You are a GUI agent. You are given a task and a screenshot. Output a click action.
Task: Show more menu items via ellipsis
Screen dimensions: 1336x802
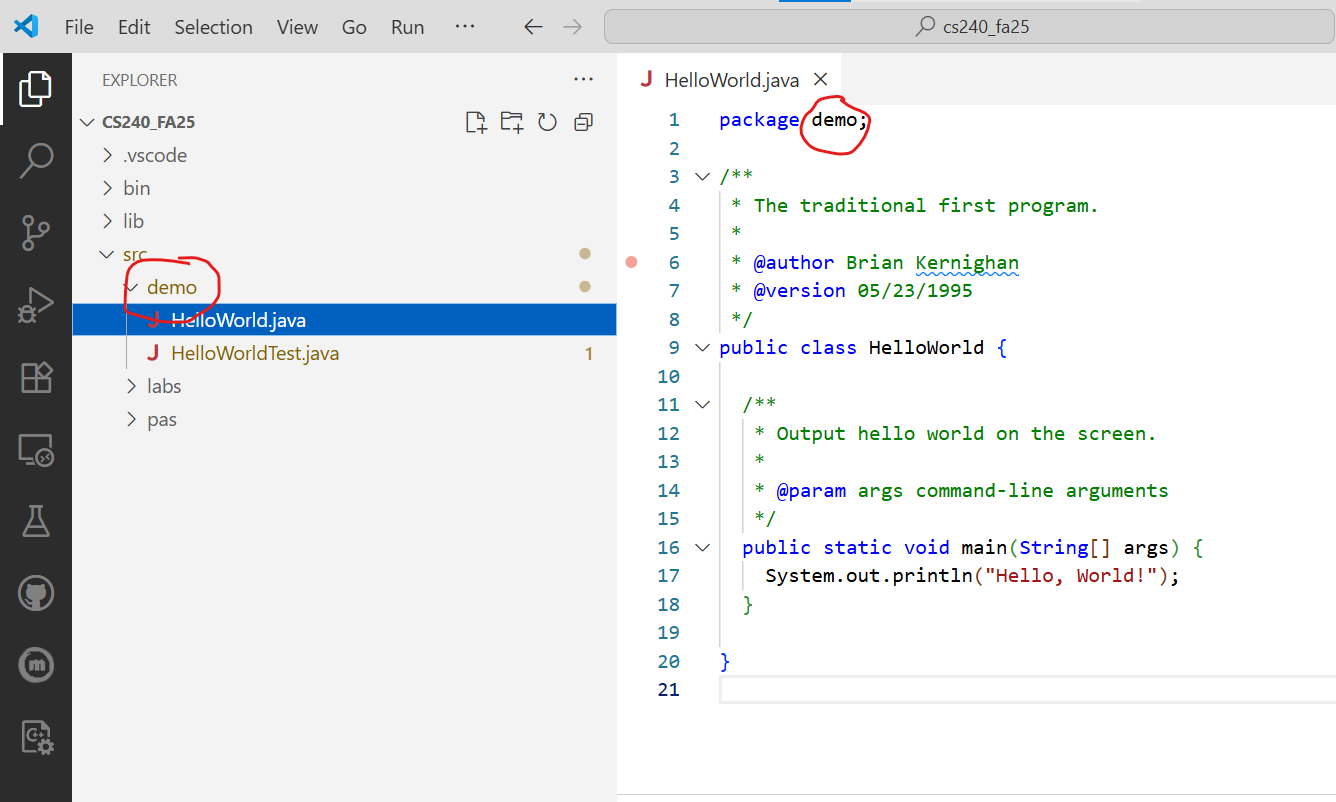coord(465,27)
